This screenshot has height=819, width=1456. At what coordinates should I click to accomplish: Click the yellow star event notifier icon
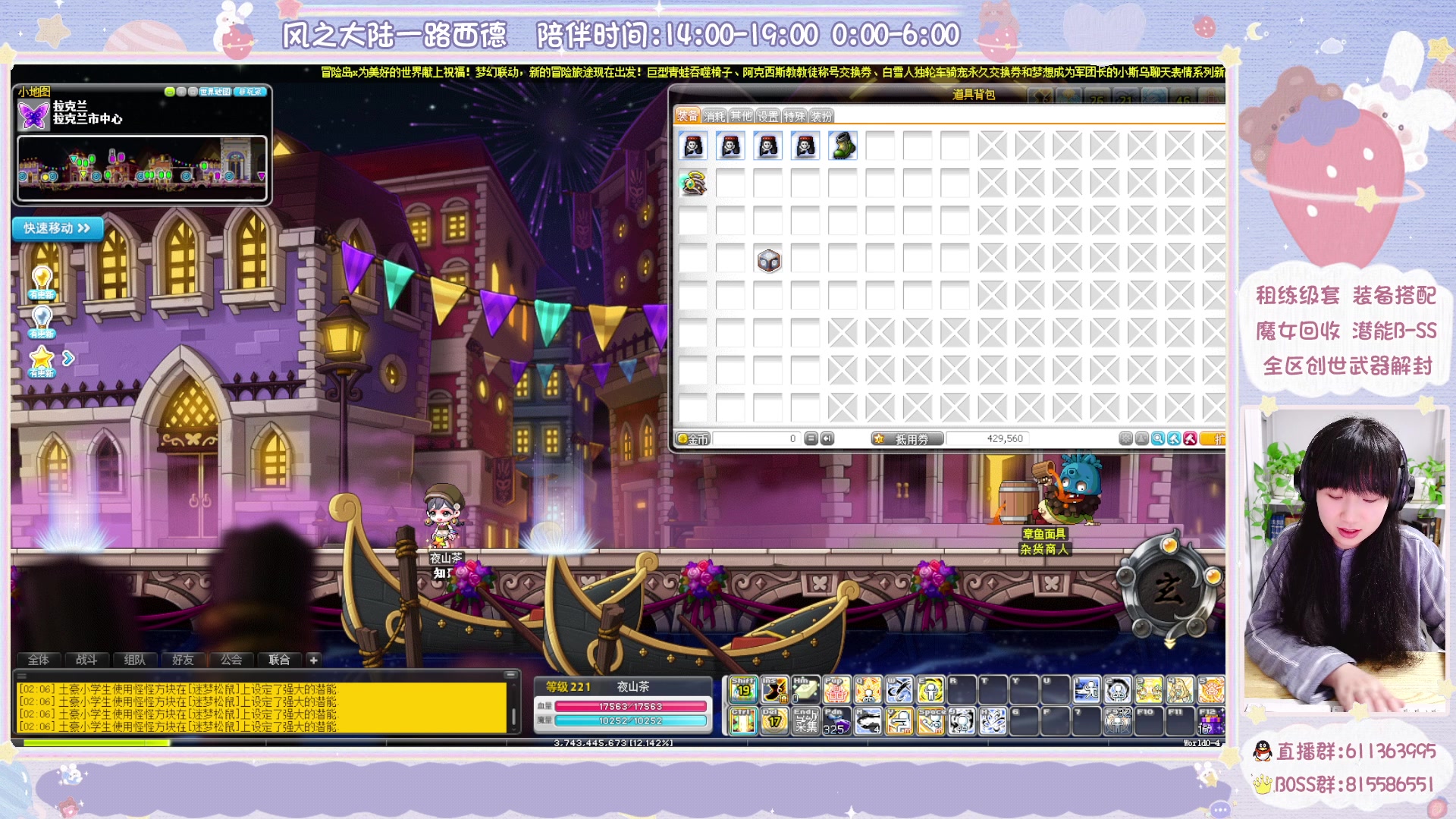[42, 361]
